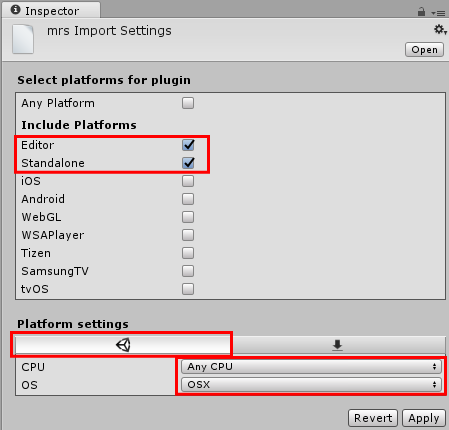
Task: Open the gear settings menu icon
Action: (440, 30)
